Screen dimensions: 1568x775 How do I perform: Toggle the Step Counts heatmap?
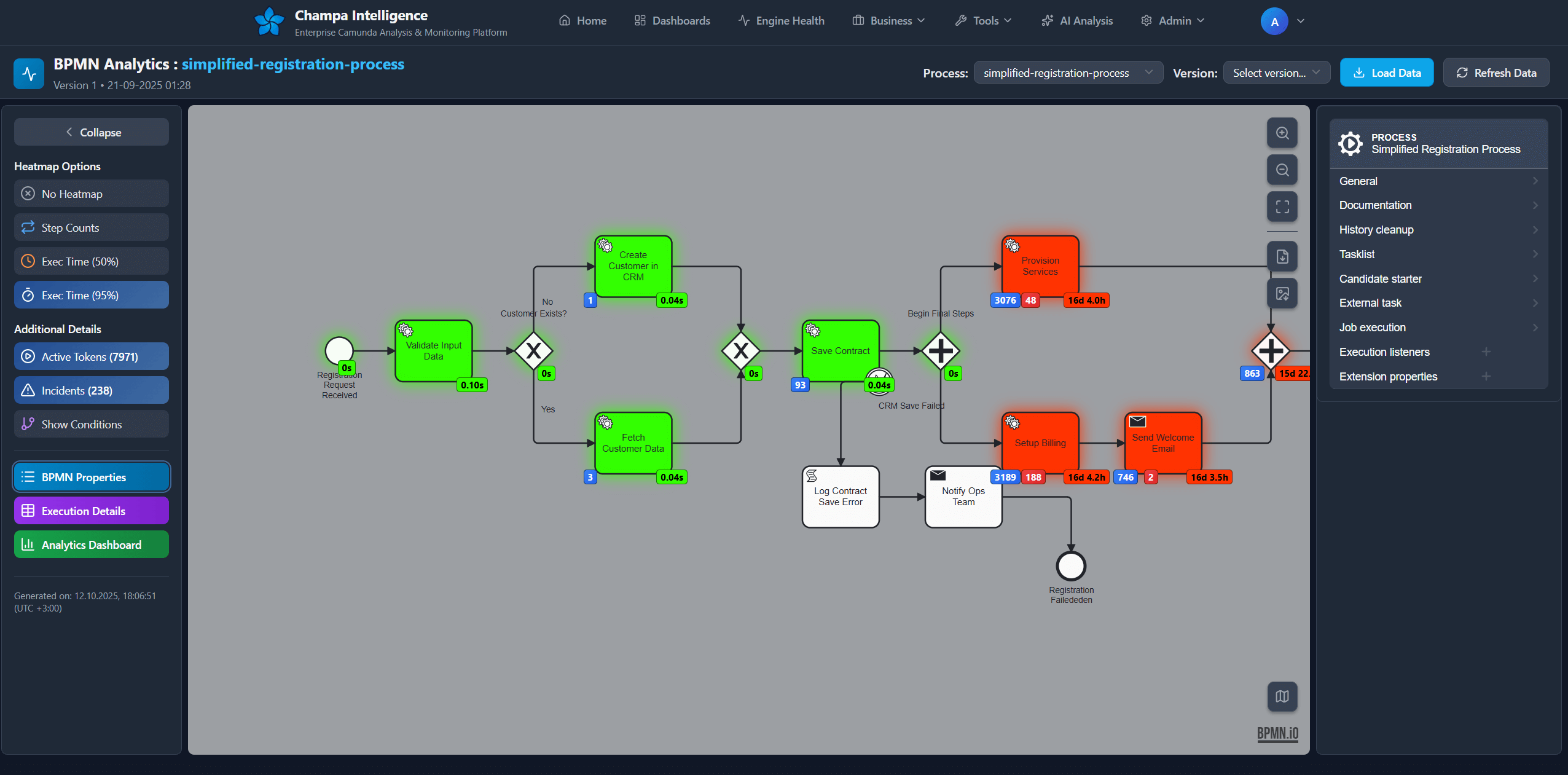(91, 227)
